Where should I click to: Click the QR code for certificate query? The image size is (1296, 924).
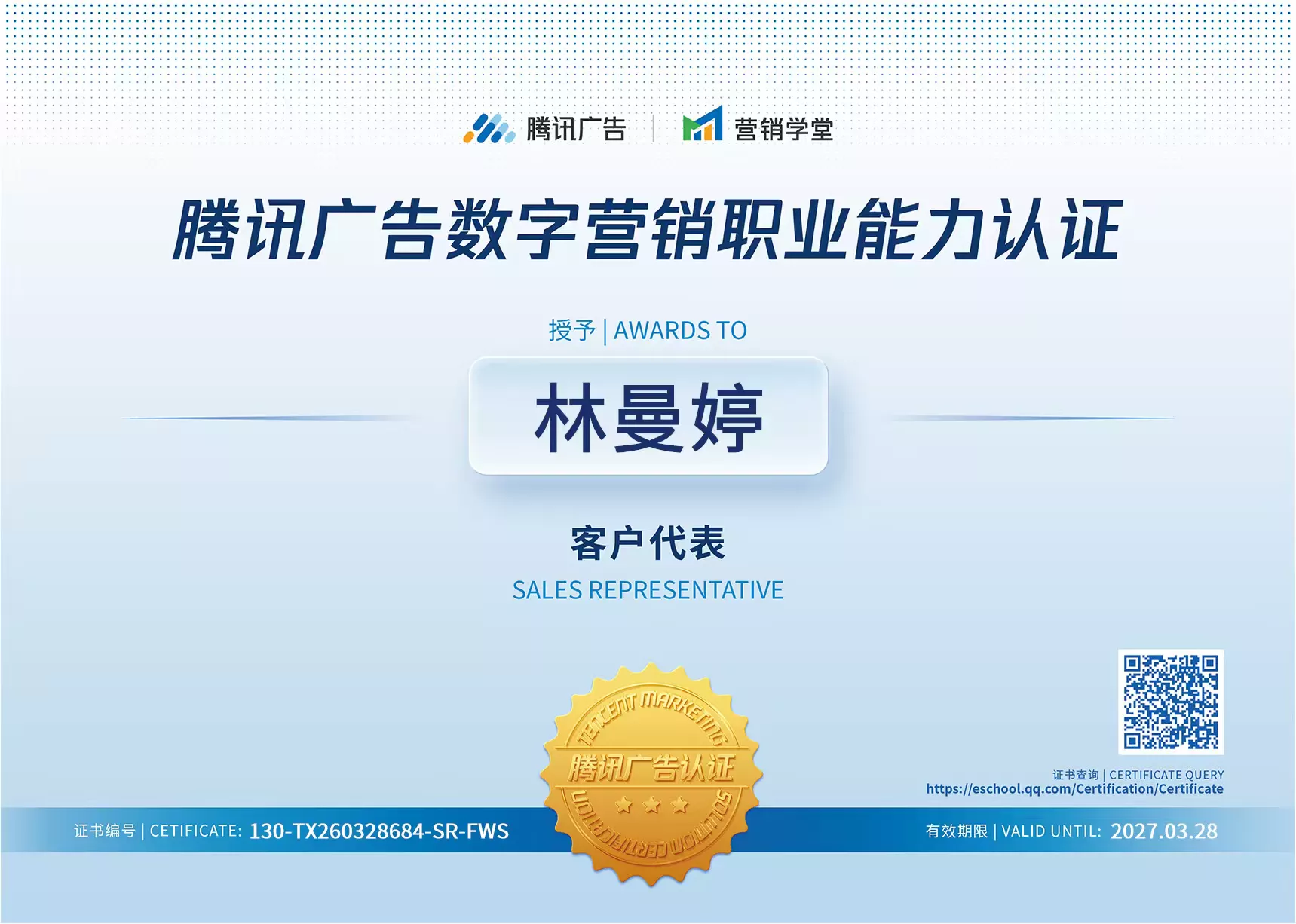1171,702
